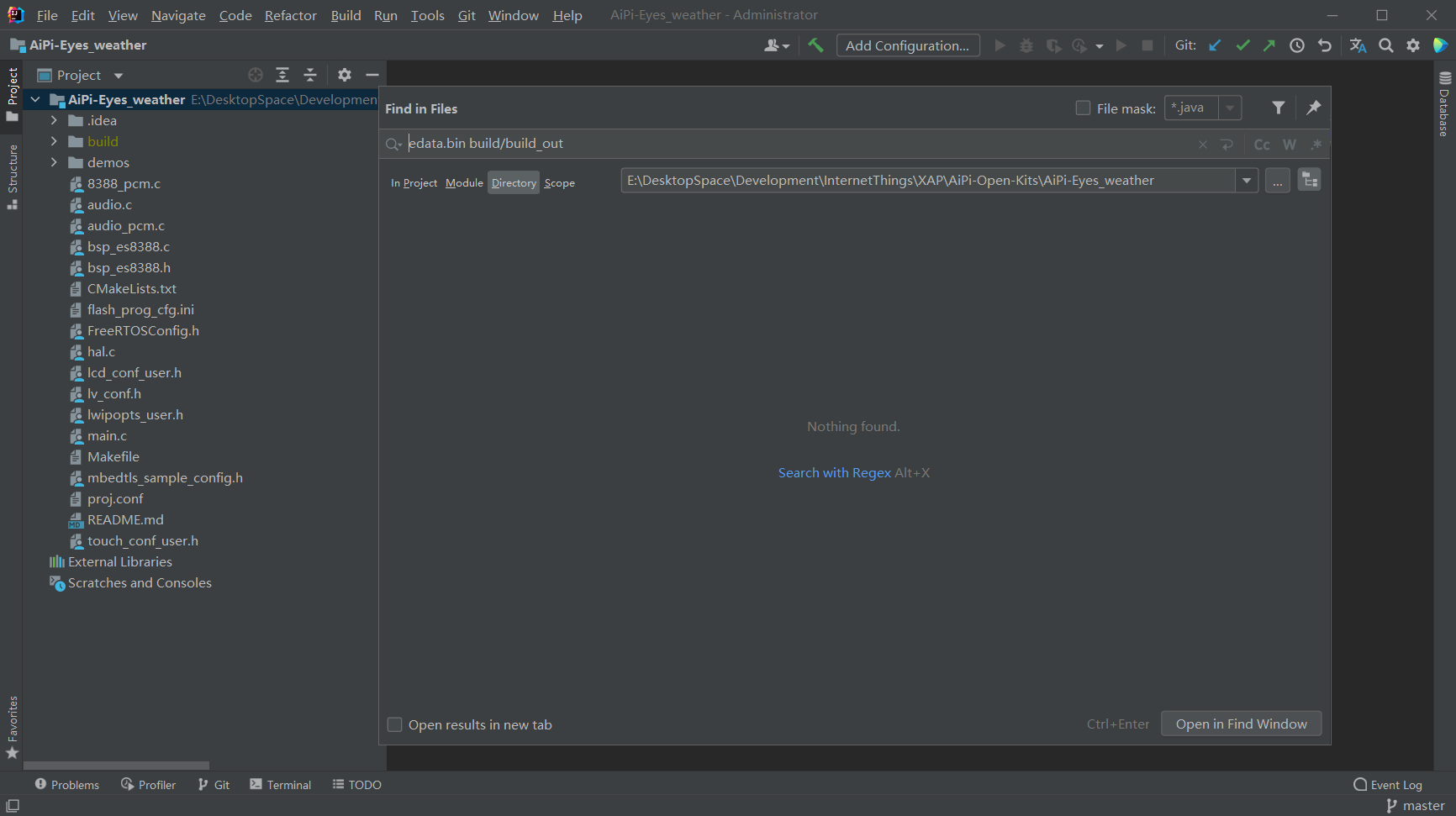
Task: Clear the Find in Files search text
Action: tap(1203, 145)
